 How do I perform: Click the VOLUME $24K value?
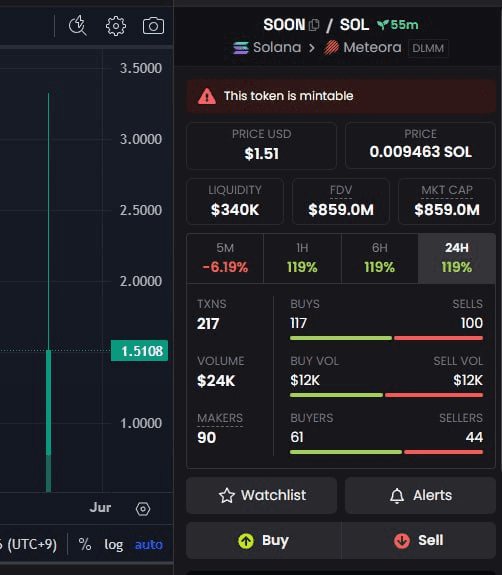coord(216,381)
